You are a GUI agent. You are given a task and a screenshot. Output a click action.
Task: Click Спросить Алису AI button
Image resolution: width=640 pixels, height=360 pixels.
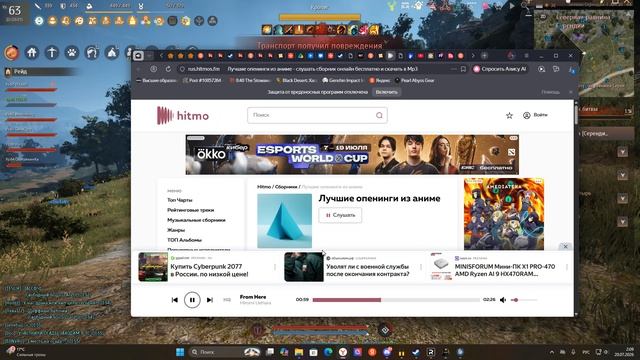click(500, 69)
